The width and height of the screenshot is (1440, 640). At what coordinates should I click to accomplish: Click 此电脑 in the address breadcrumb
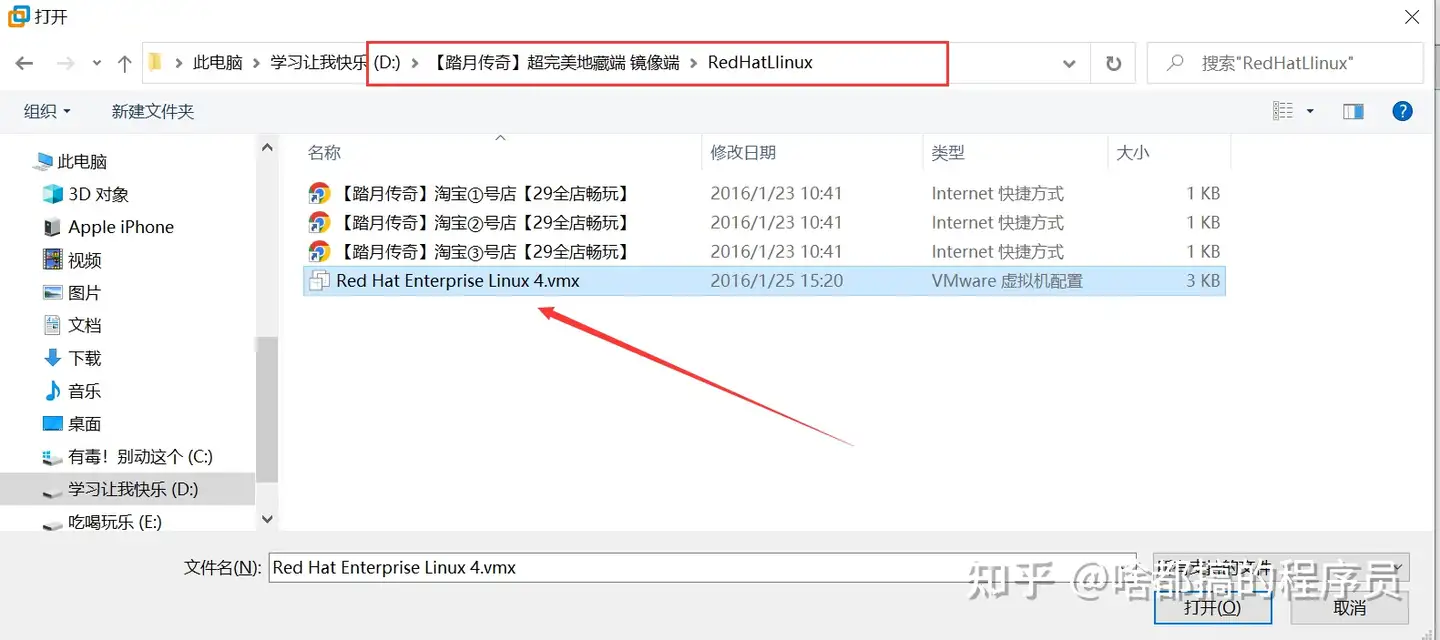point(218,63)
